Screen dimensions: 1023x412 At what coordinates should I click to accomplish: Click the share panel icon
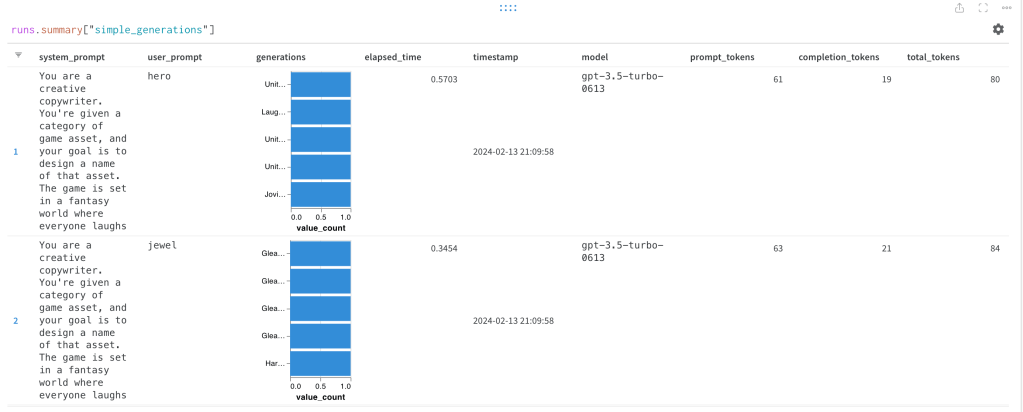(960, 8)
